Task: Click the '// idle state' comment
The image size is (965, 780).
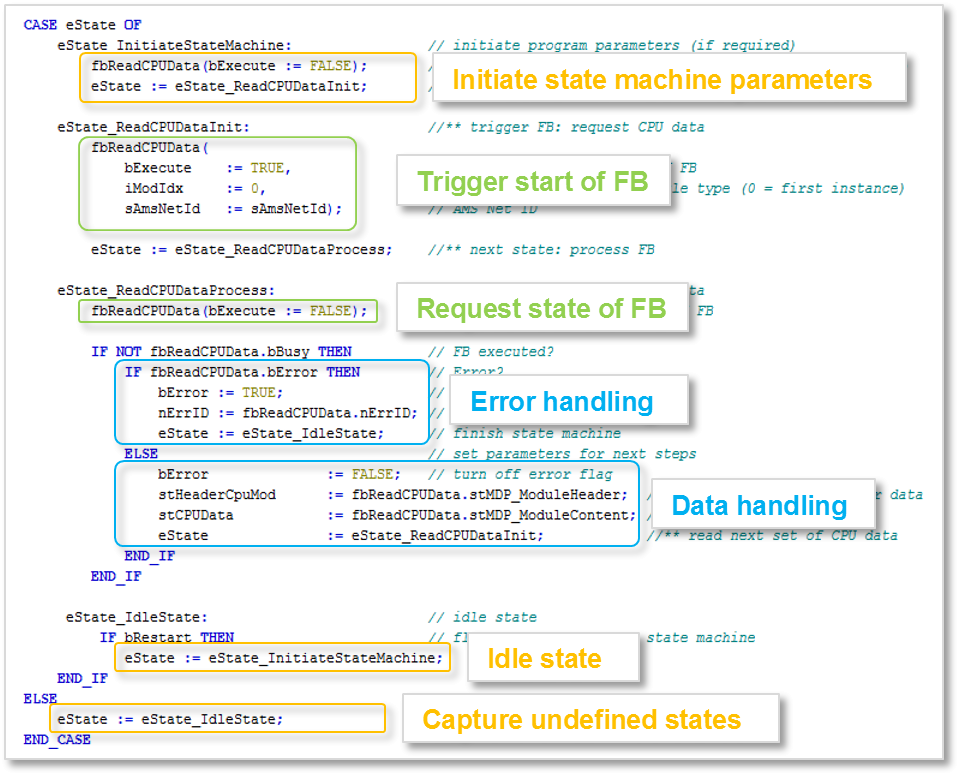Action: click(x=482, y=617)
